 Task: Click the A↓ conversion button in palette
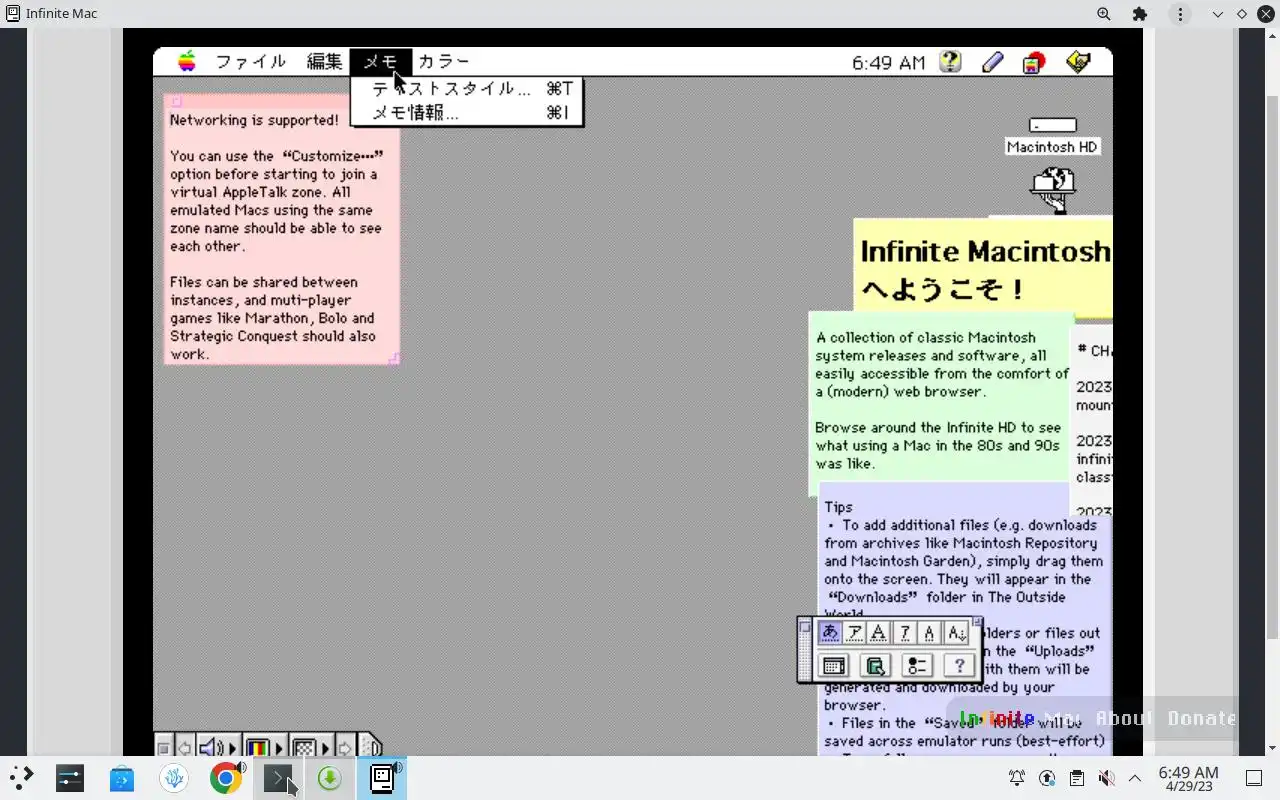coord(956,632)
